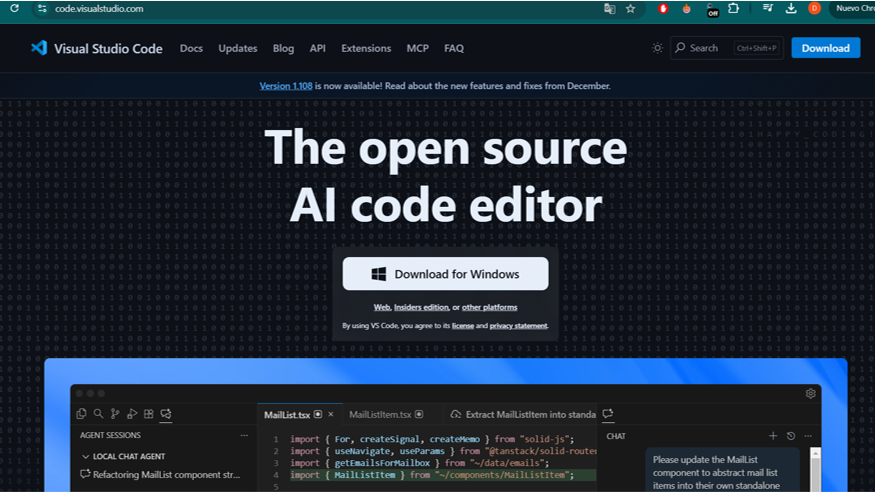Open the other platforms link
This screenshot has height=492, width=875.
click(x=489, y=307)
